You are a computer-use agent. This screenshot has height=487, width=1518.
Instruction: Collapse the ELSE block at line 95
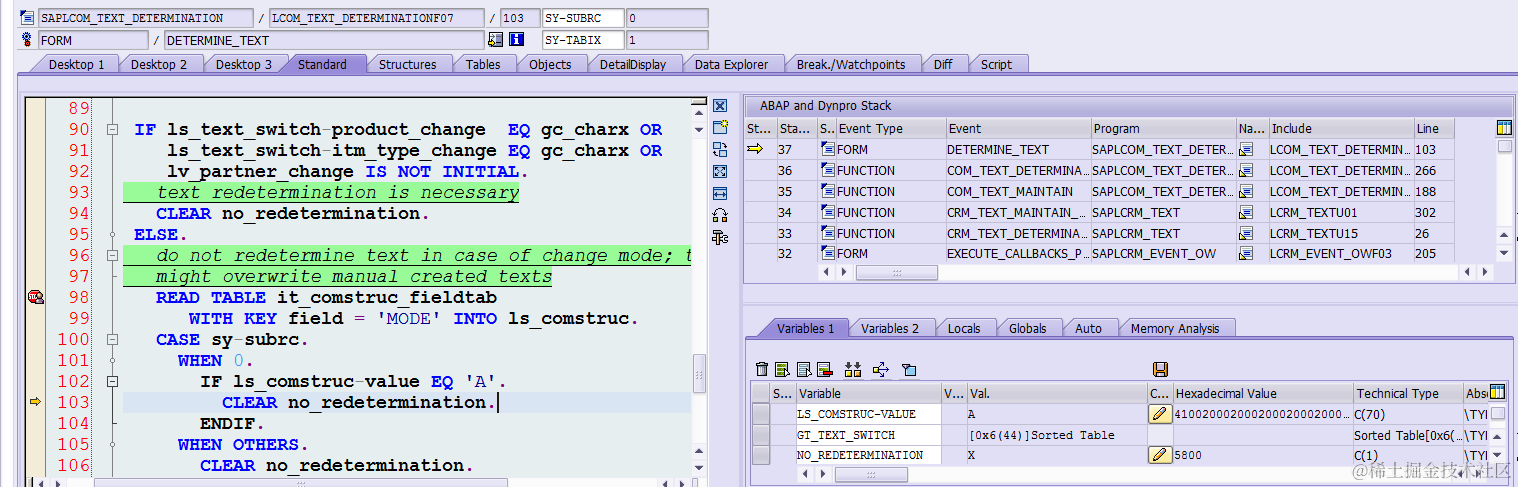(112, 235)
